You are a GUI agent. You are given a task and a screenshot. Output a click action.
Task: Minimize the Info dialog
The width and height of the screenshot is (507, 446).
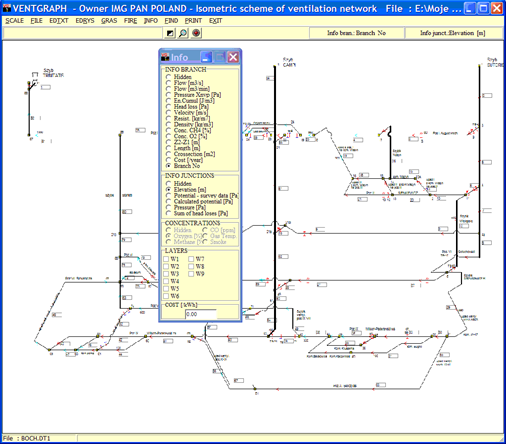pos(206,57)
